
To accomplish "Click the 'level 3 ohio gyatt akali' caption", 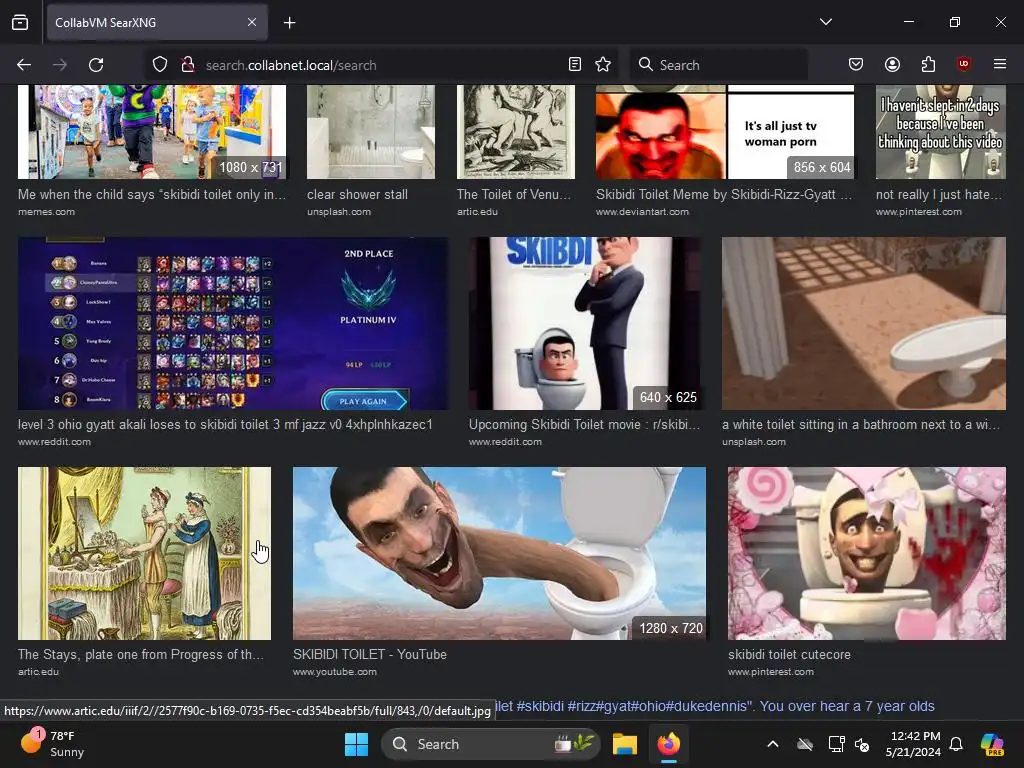I will pyautogui.click(x=225, y=424).
